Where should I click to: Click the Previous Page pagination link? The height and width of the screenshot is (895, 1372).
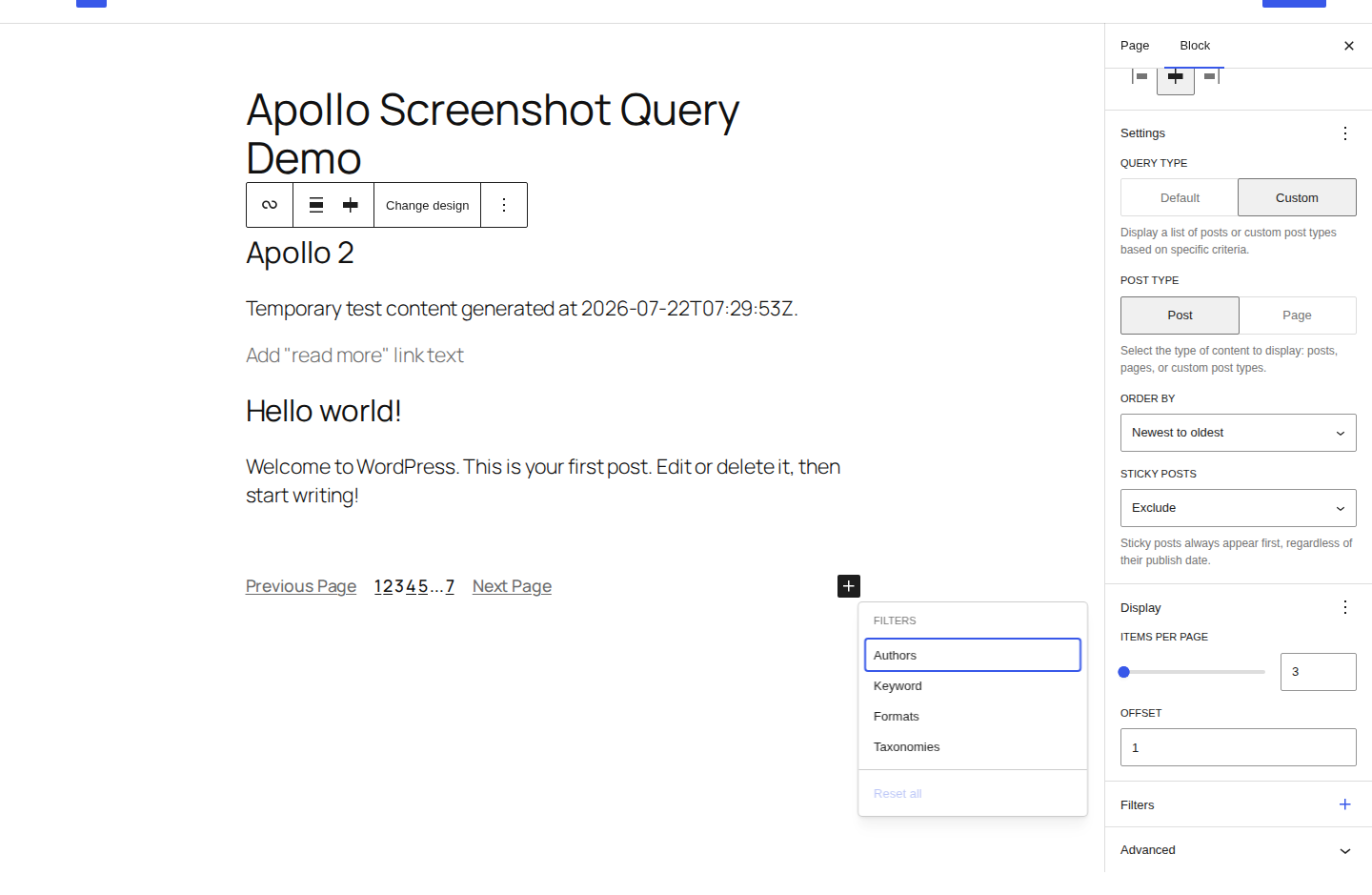tap(301, 586)
